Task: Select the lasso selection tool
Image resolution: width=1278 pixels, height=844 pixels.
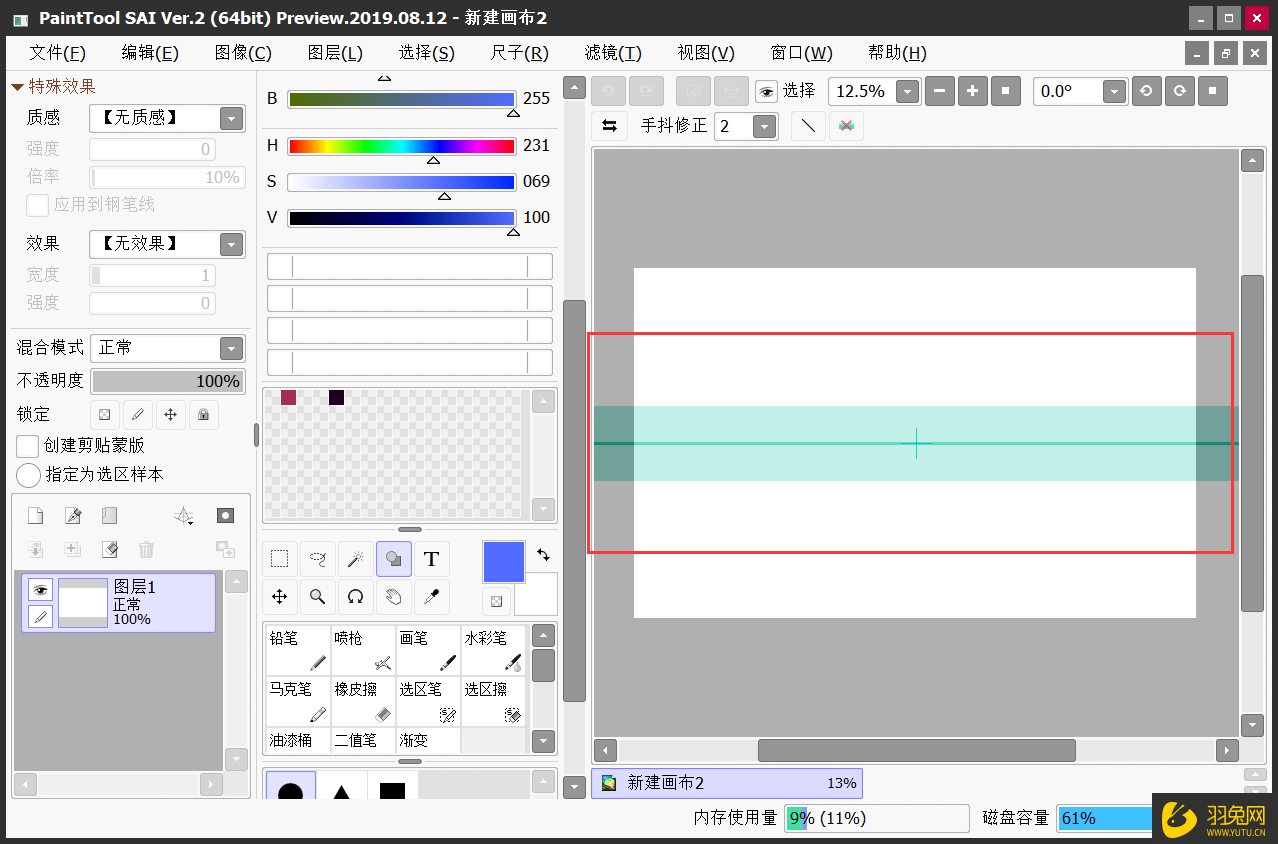Action: pyautogui.click(x=318, y=559)
